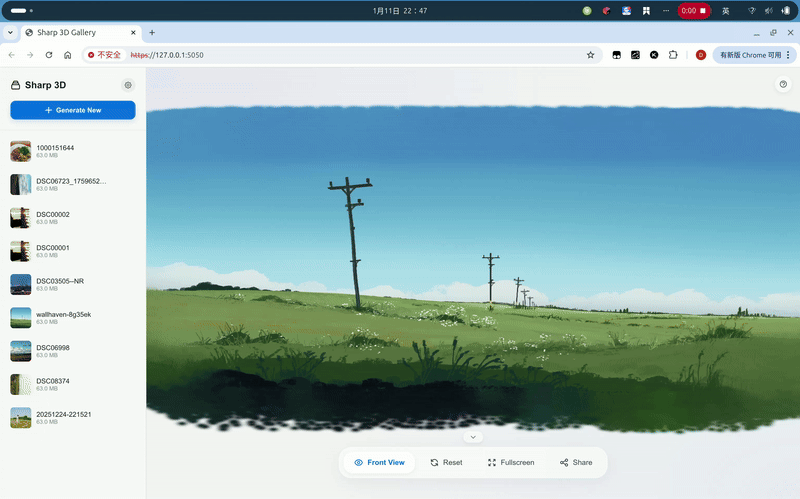
Task: Open the Extensions puzzle piece menu
Action: (673, 55)
